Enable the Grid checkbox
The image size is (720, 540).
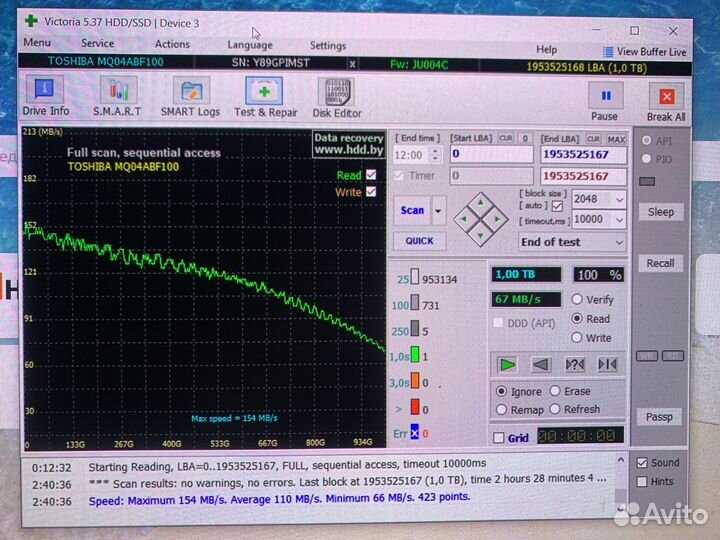pos(500,438)
